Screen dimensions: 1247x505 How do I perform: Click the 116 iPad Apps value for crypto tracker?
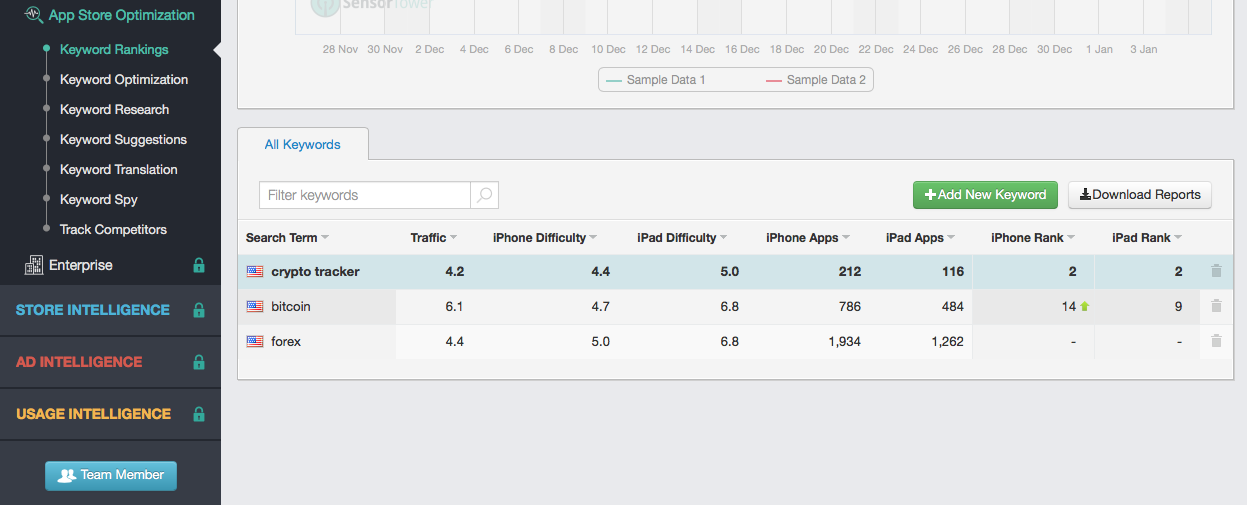[953, 272]
